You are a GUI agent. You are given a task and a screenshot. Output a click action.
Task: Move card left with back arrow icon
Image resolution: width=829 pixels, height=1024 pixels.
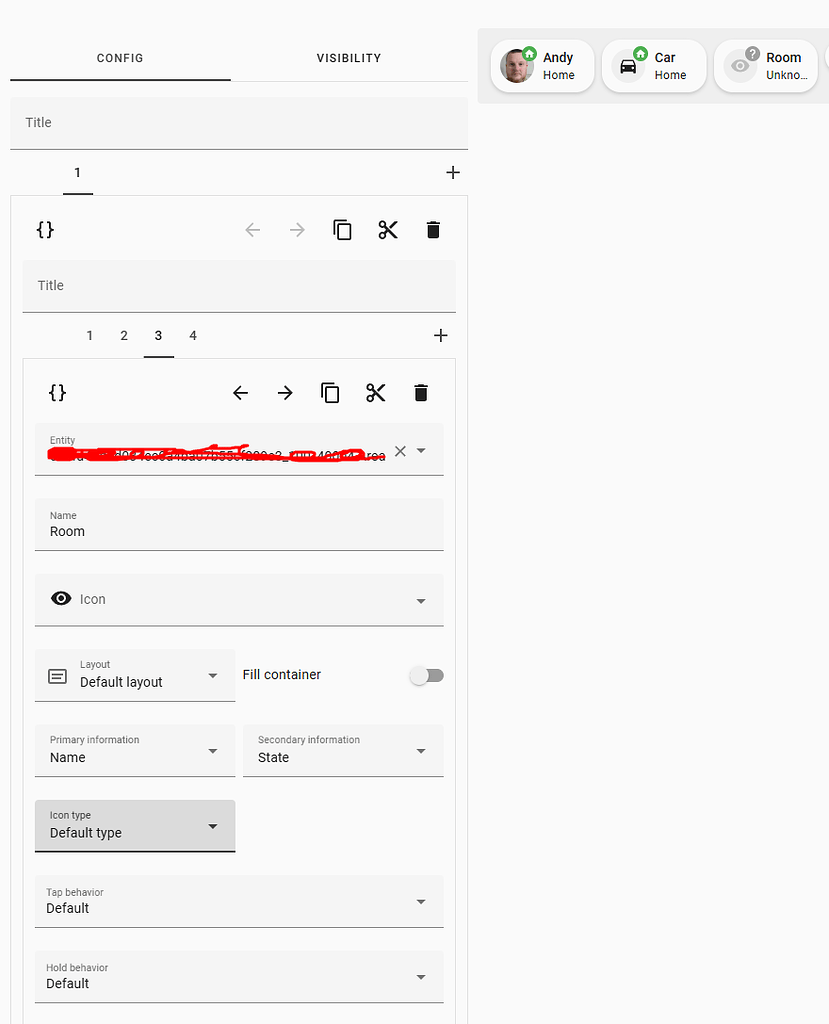pos(240,392)
